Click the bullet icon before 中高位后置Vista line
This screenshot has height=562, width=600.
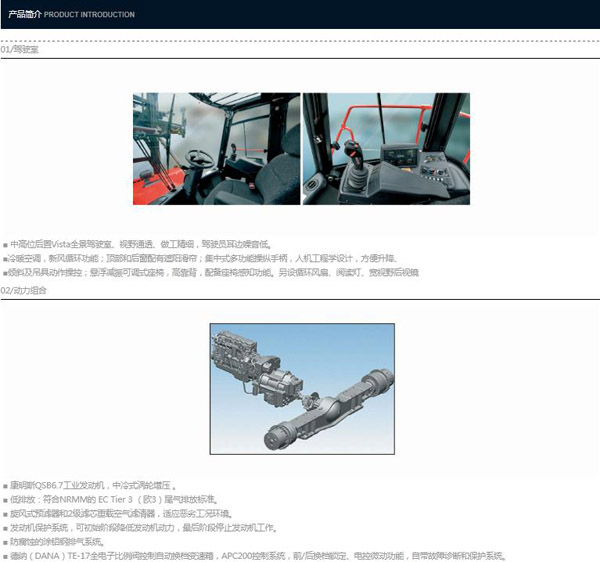5,244
